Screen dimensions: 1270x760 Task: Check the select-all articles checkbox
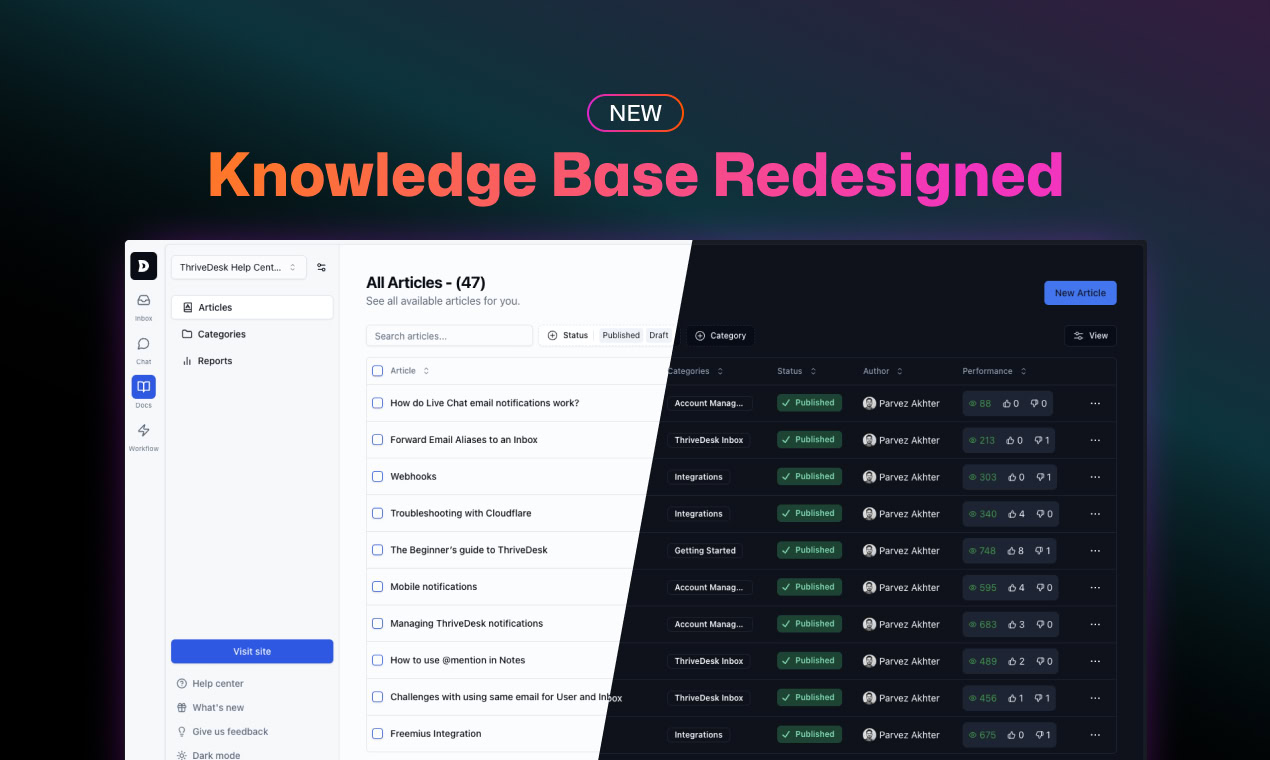click(x=378, y=371)
